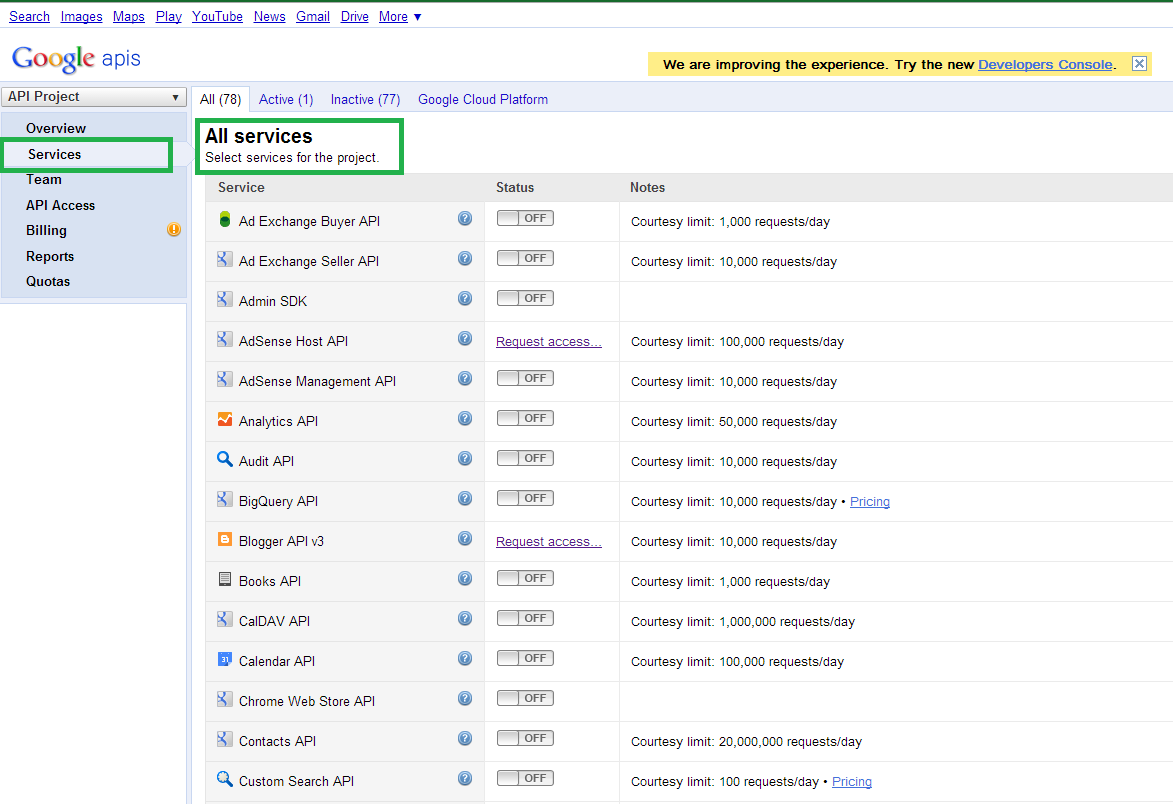Open help icon for Contacts API
Screen dimensions: 1173x804
tap(465, 738)
